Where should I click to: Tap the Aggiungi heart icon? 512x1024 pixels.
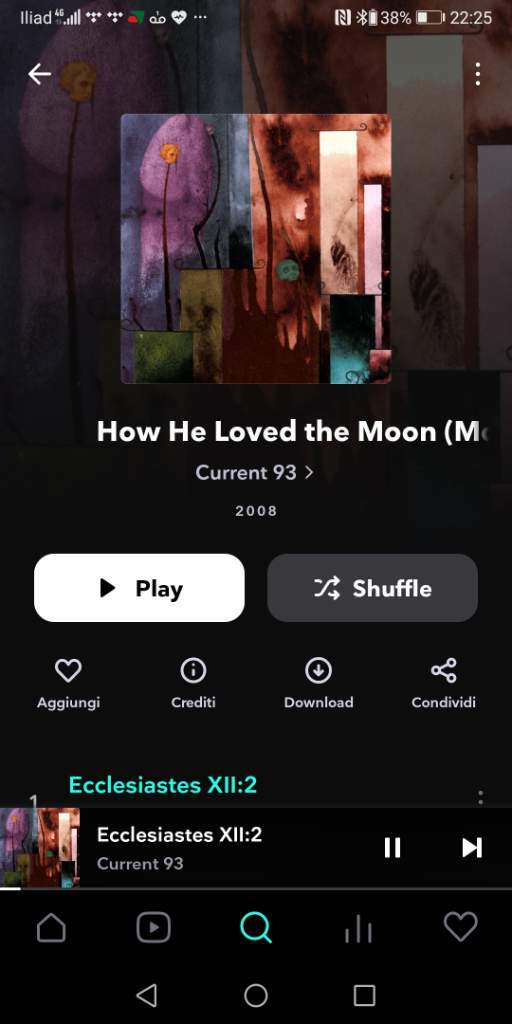click(x=68, y=671)
